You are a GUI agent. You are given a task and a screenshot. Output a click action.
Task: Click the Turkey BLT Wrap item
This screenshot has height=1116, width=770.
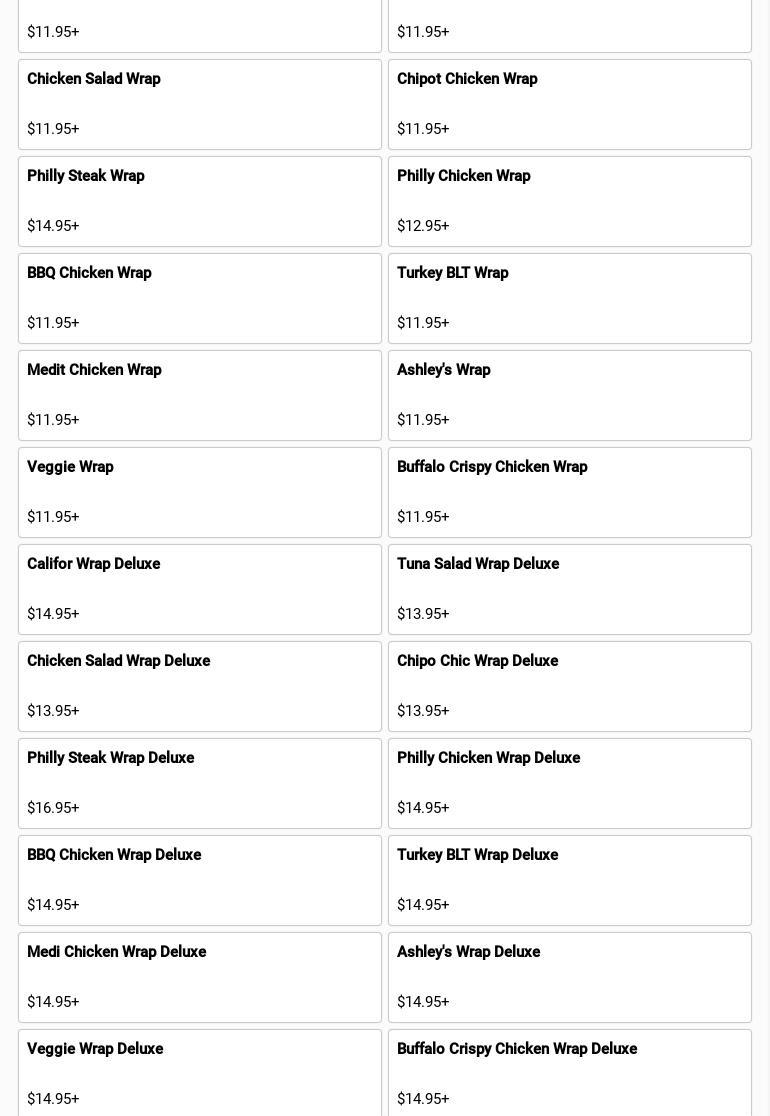pos(570,298)
